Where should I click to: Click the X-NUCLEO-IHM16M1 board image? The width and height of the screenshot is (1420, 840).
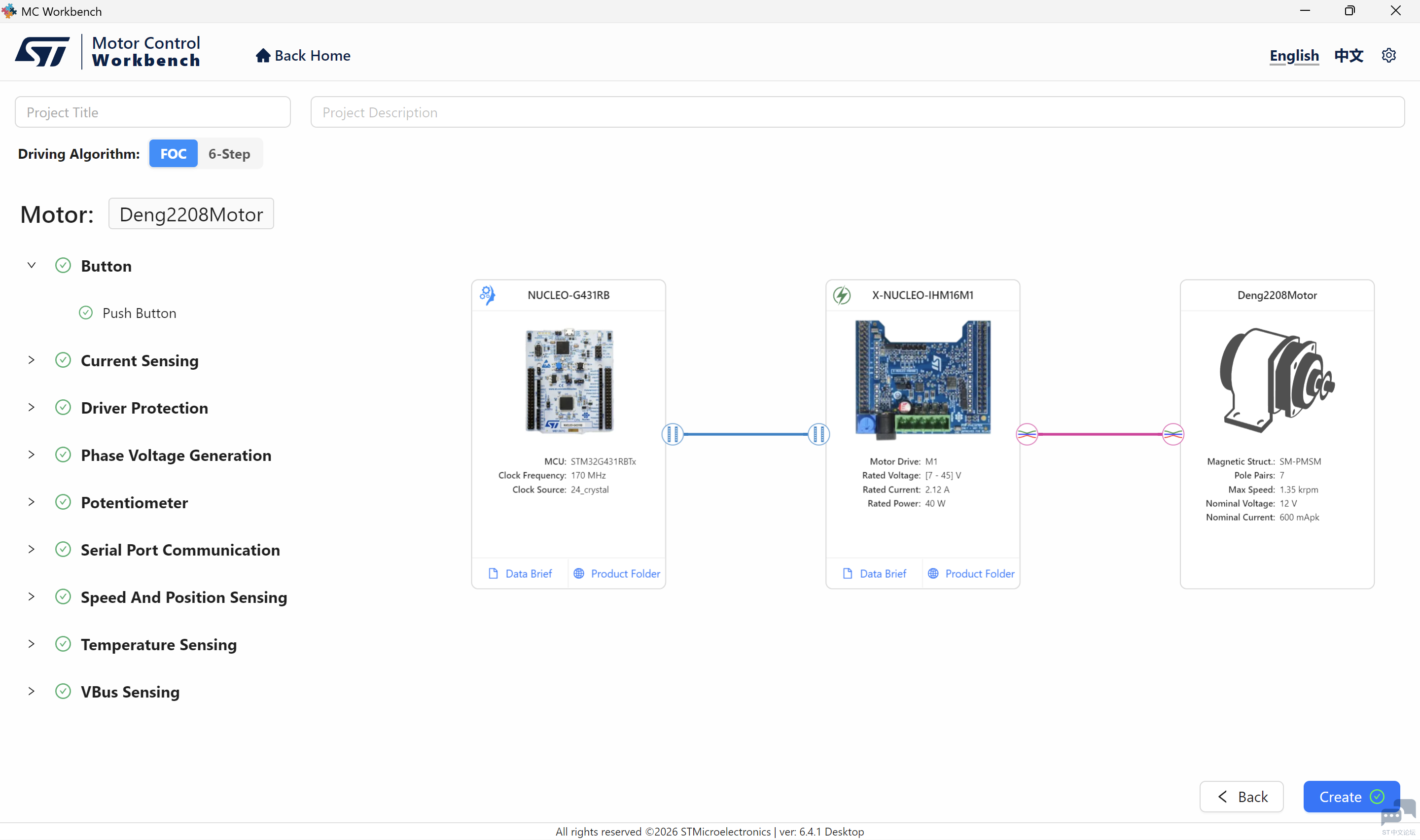click(923, 380)
